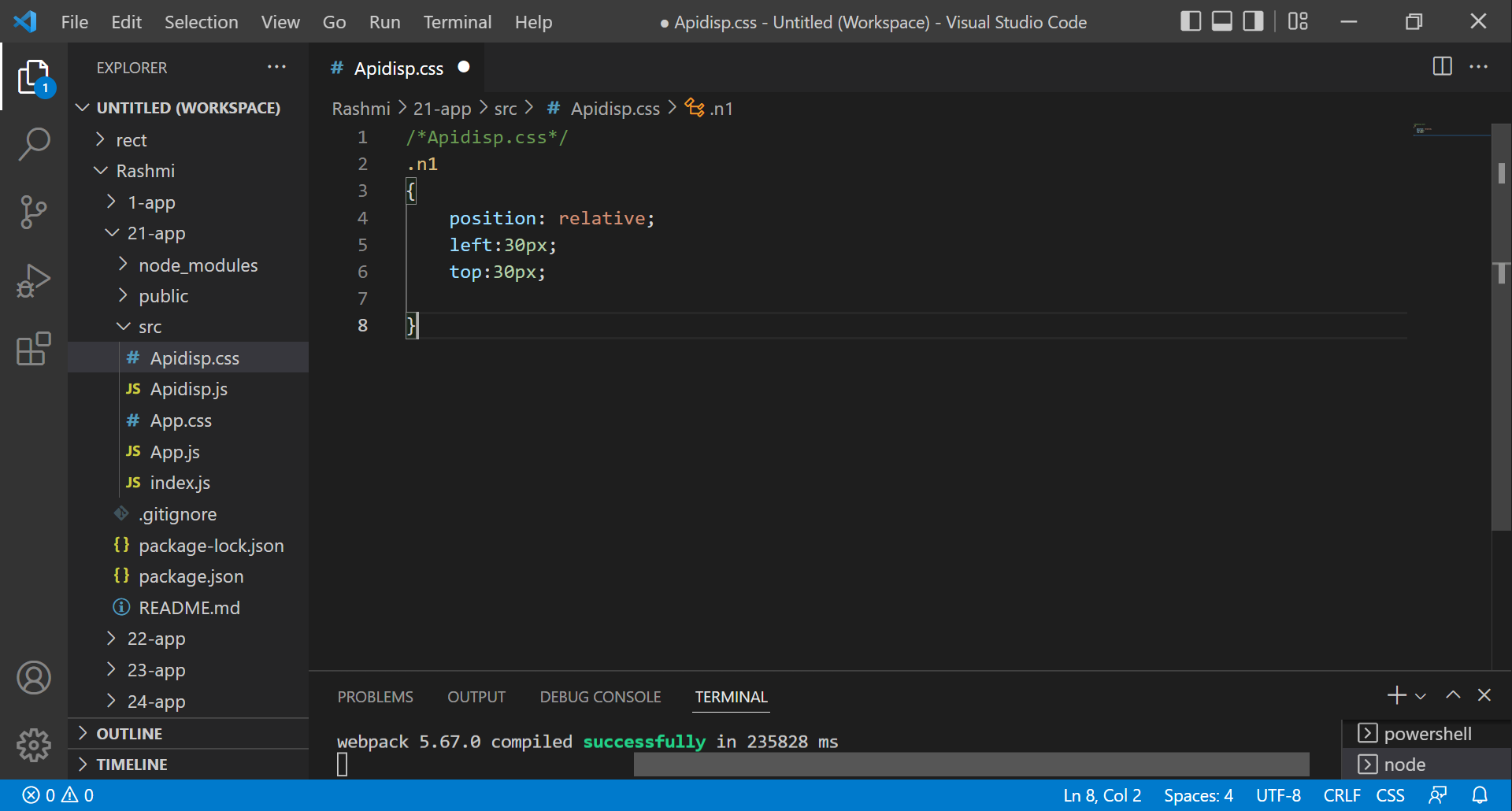Image resolution: width=1512 pixels, height=811 pixels.
Task: Open App.css file in explorer
Action: click(189, 420)
